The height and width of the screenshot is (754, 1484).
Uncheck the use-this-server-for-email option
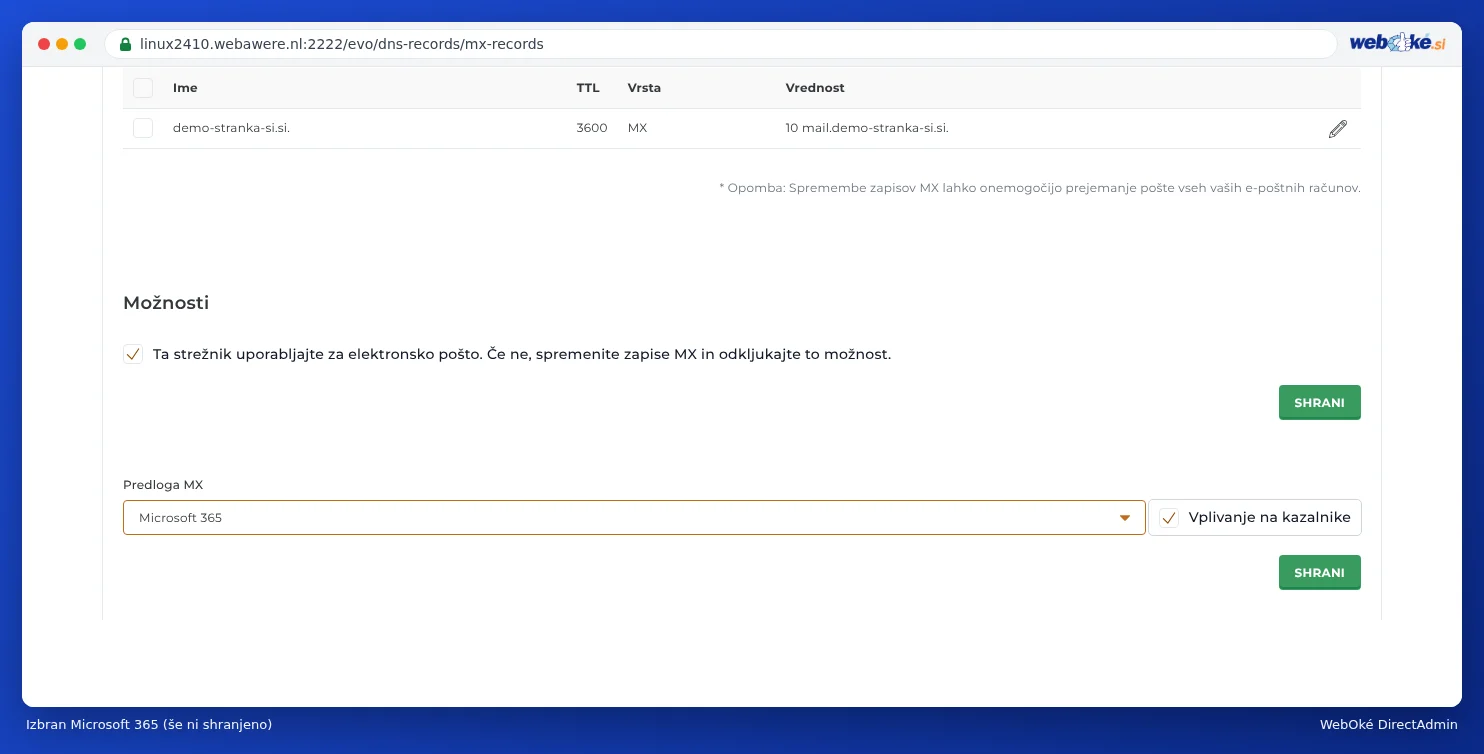tap(133, 354)
